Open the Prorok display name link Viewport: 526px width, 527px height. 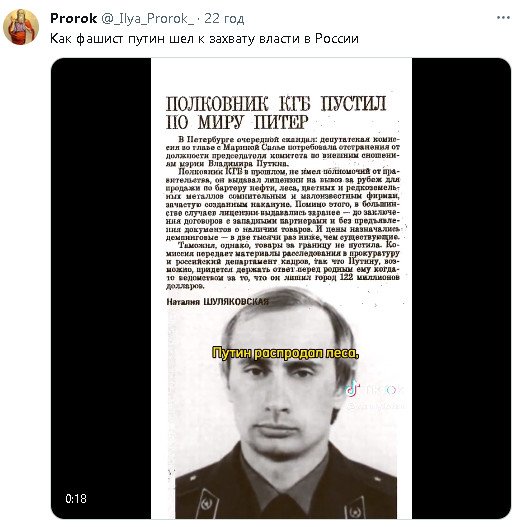(x=74, y=18)
